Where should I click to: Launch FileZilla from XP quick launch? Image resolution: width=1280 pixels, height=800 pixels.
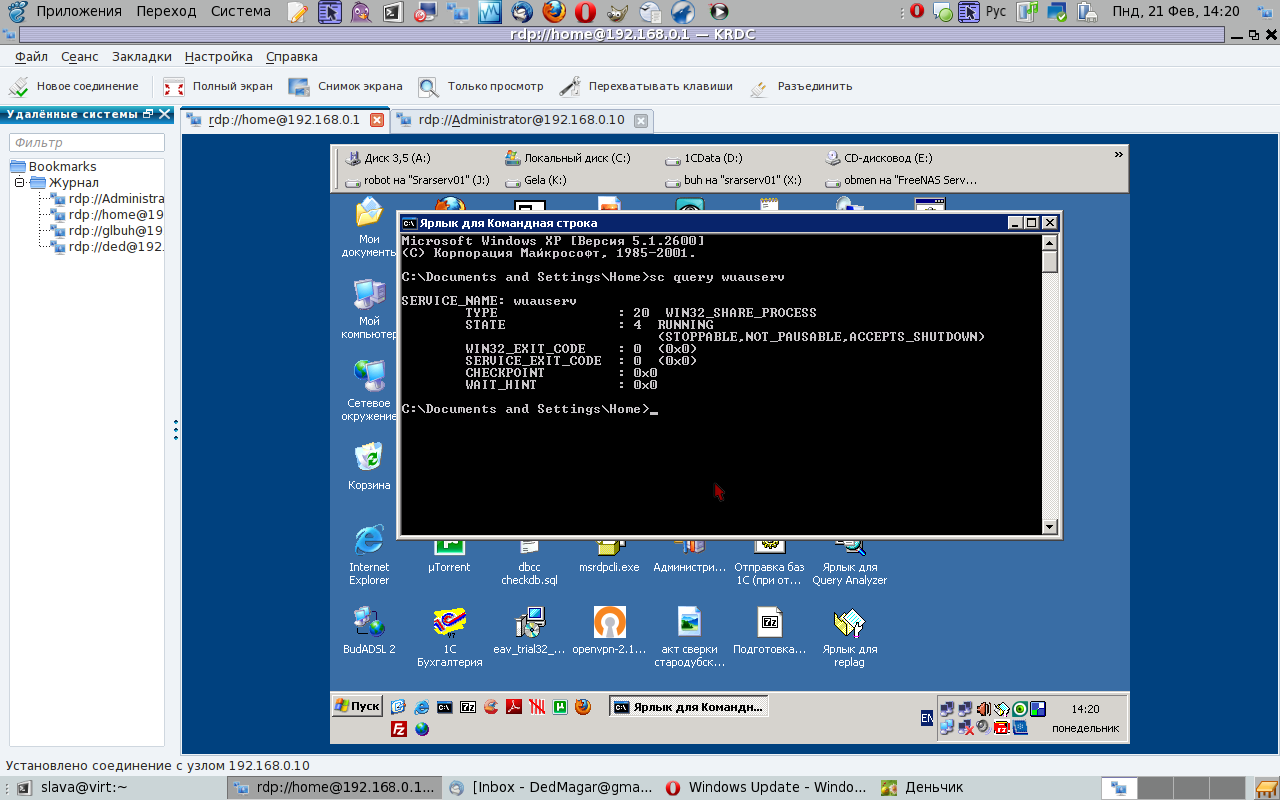pos(398,729)
